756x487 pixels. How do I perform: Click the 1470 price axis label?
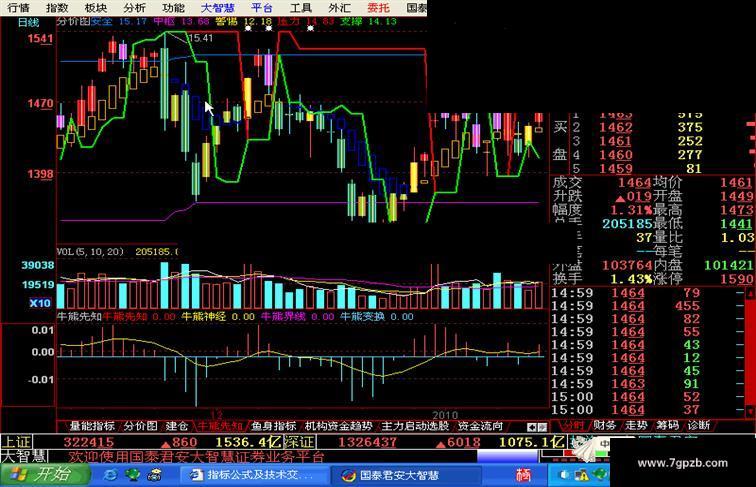[x=40, y=103]
